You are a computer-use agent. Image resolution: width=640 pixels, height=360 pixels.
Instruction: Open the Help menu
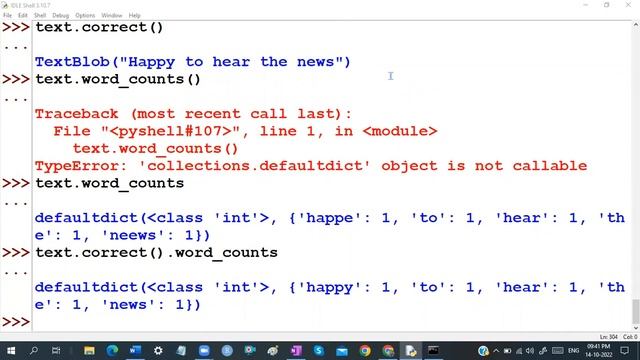point(135,16)
